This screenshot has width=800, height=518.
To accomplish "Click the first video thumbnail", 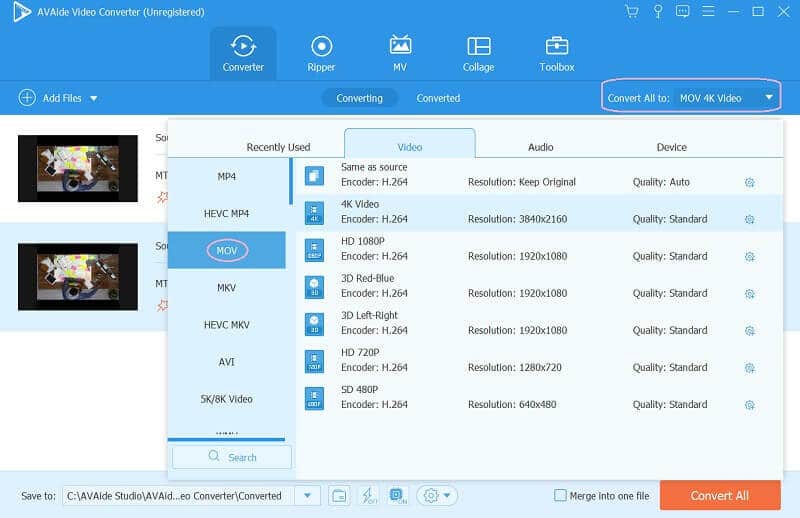I will tap(78, 168).
